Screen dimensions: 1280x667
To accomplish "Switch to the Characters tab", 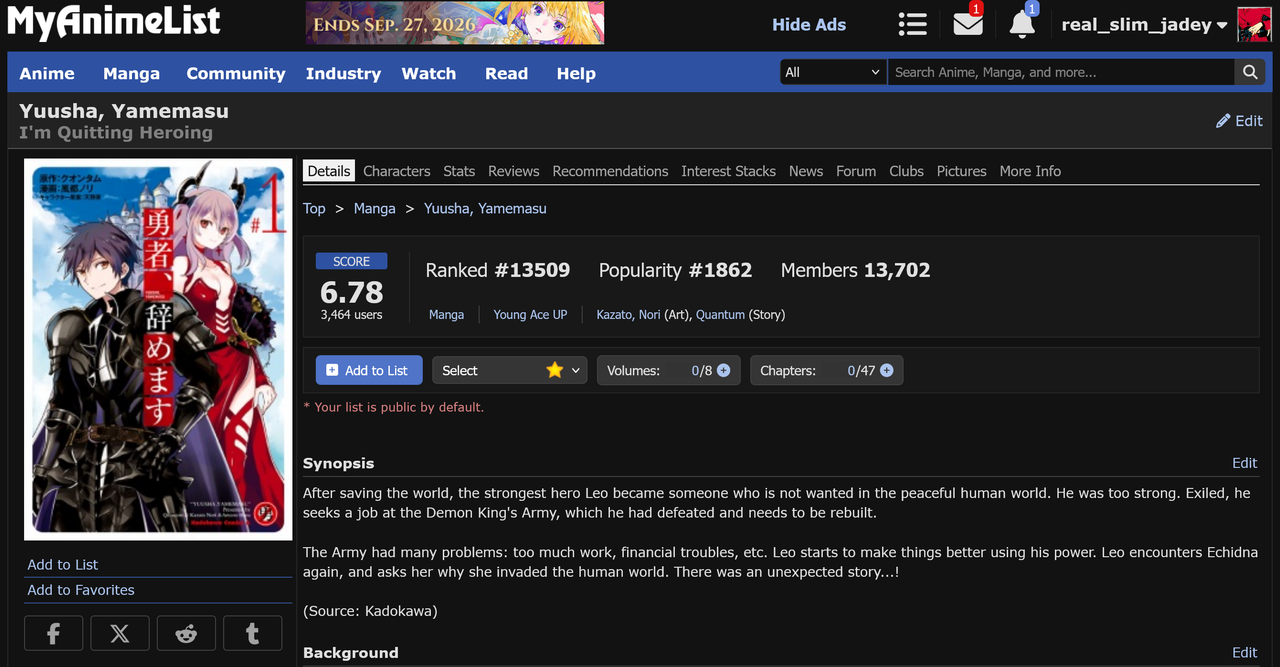I will click(397, 171).
